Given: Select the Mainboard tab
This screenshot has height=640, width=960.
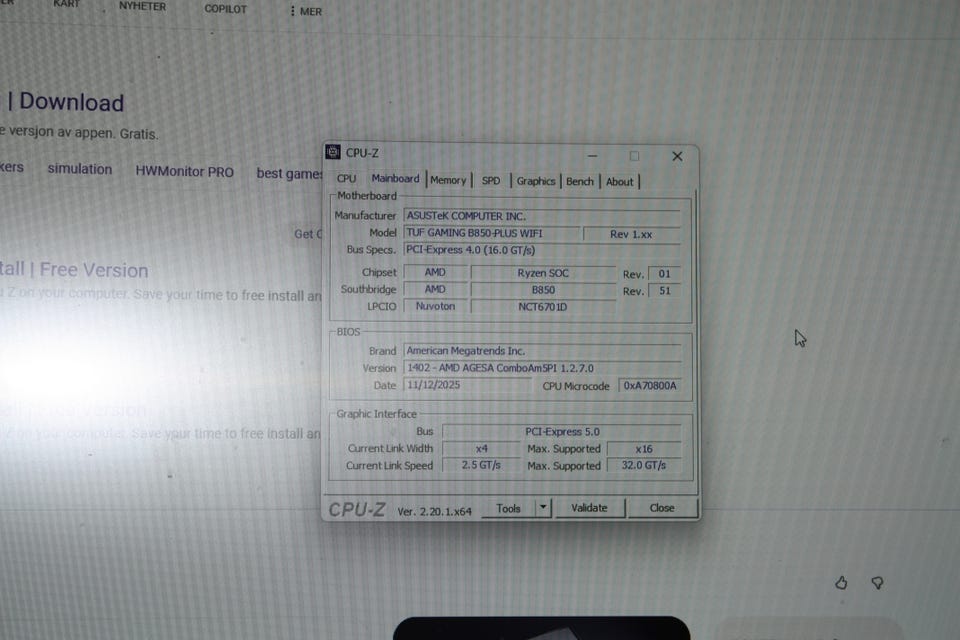Looking at the screenshot, I should [395, 178].
